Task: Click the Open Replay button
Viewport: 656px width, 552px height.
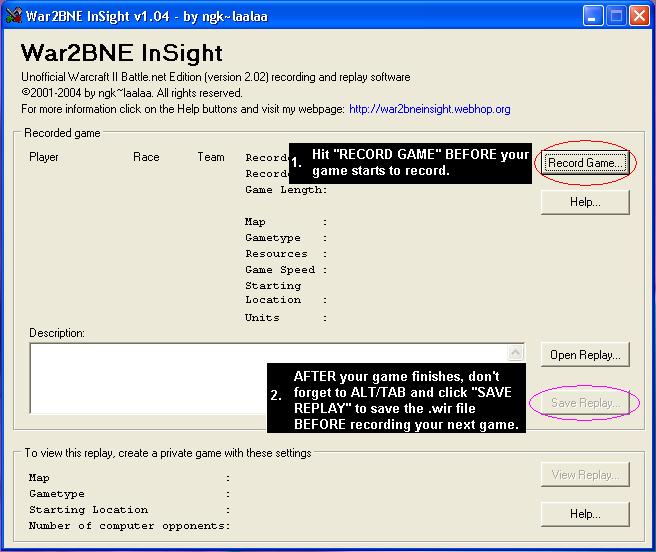Action: (x=585, y=355)
